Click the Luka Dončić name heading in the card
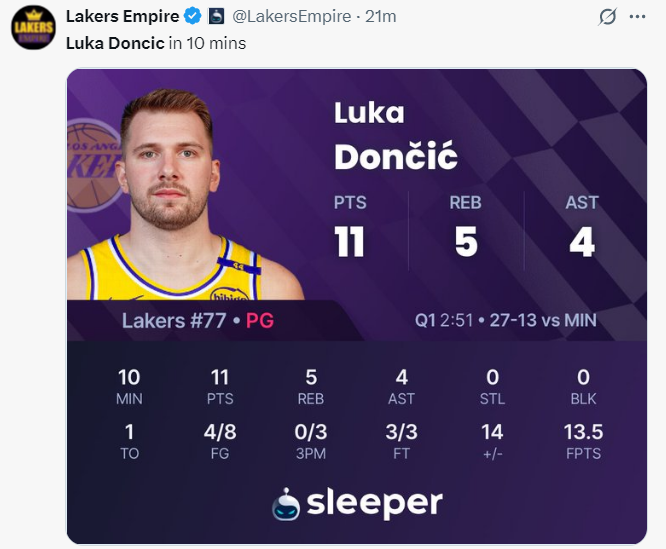666x549 pixels. (395, 134)
